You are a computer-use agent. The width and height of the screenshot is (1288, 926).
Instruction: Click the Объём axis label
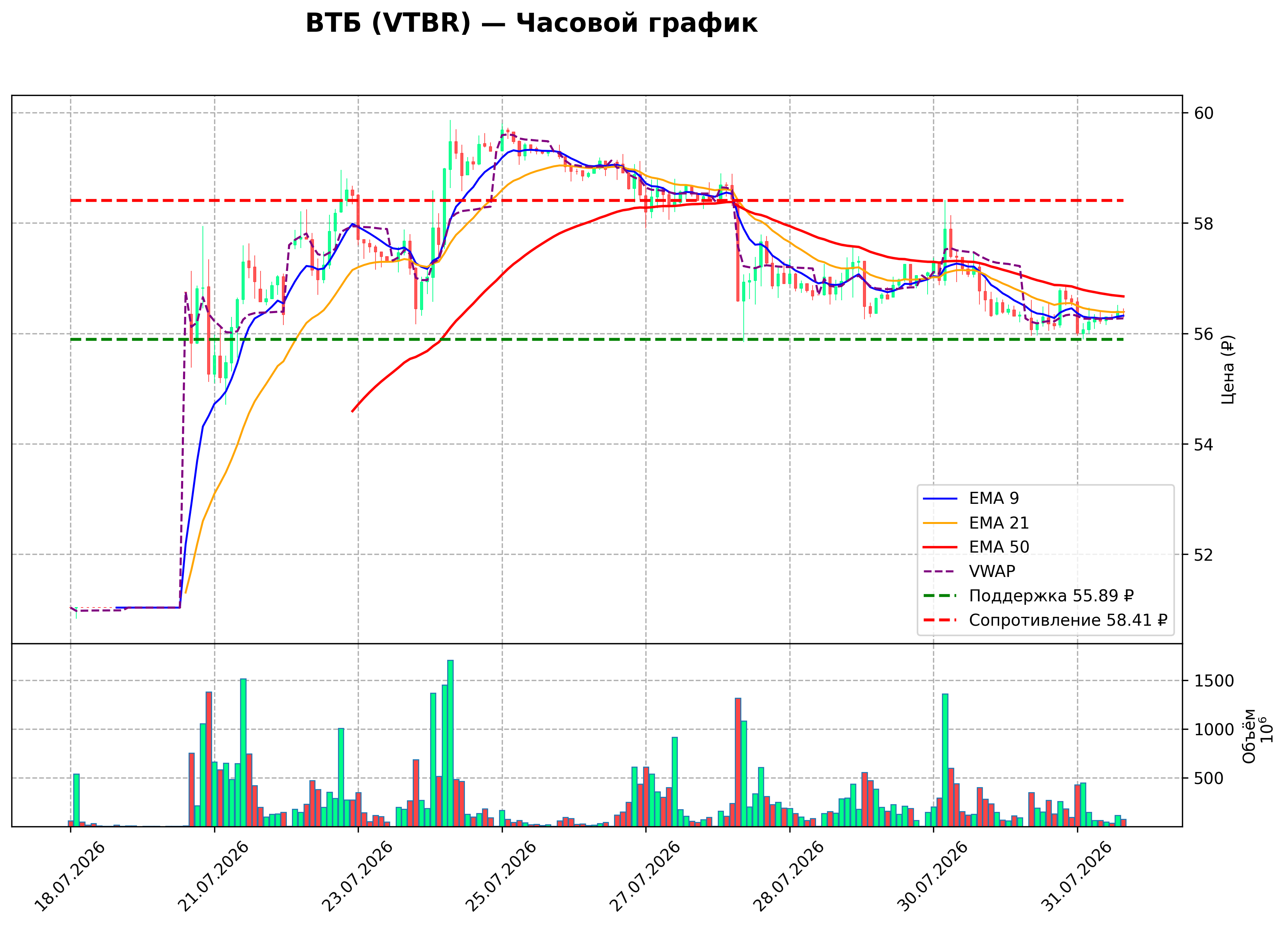pyautogui.click(x=1249, y=736)
